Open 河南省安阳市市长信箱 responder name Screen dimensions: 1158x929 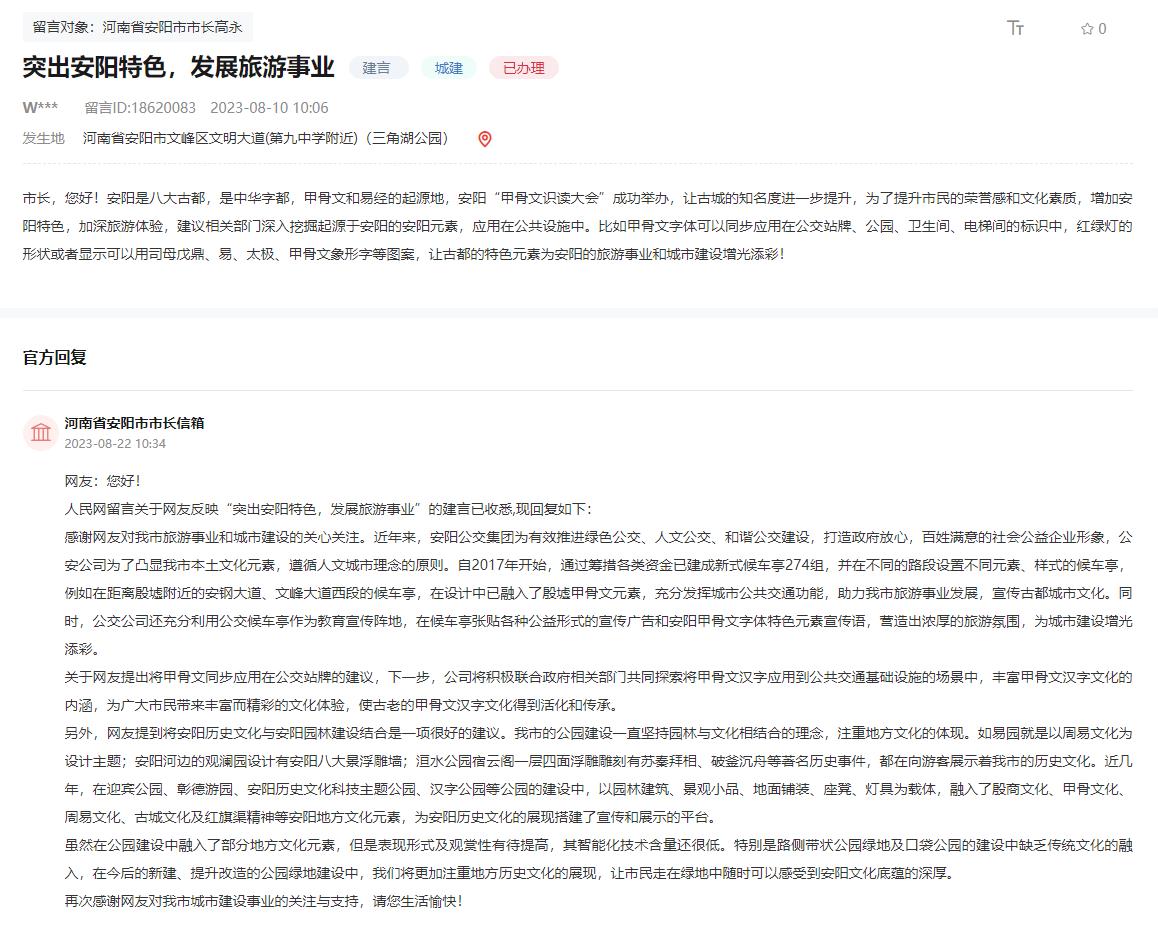click(x=134, y=423)
